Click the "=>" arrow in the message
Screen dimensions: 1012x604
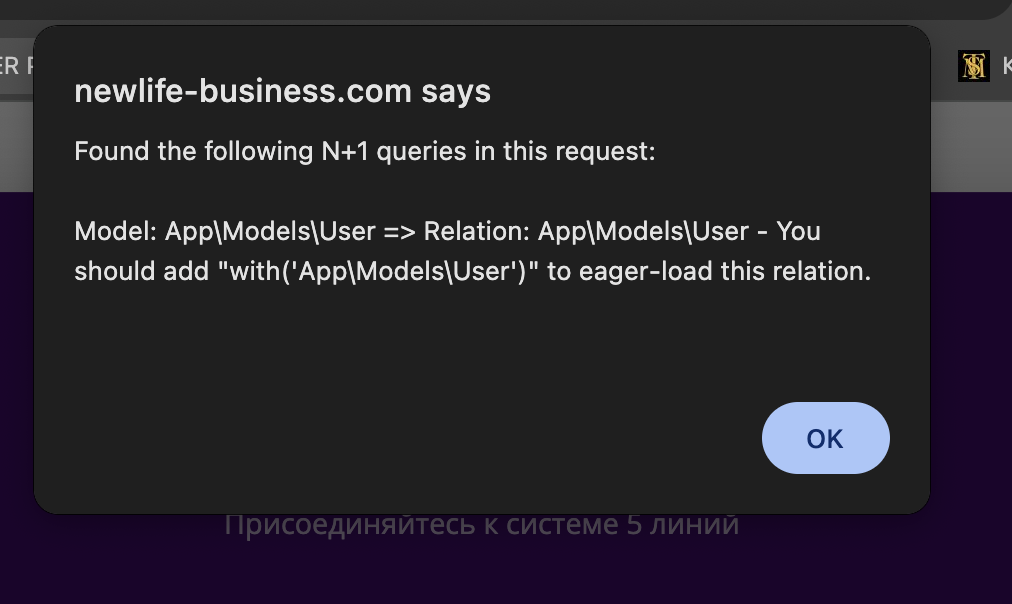pos(399,231)
